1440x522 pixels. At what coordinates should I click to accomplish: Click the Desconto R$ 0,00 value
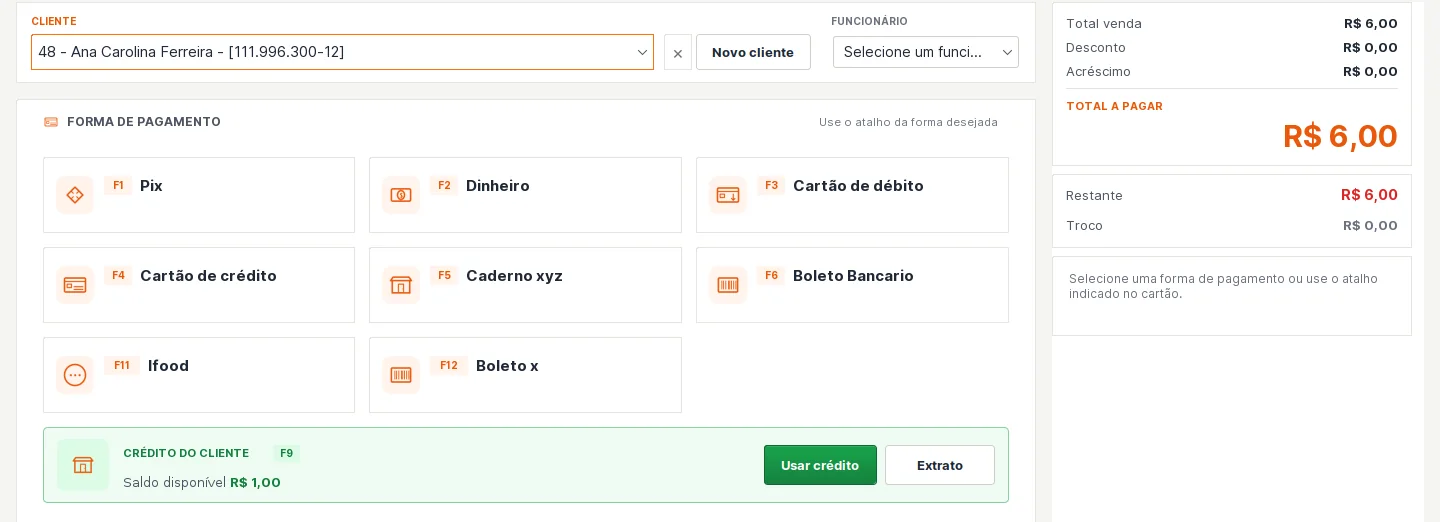pos(1370,47)
